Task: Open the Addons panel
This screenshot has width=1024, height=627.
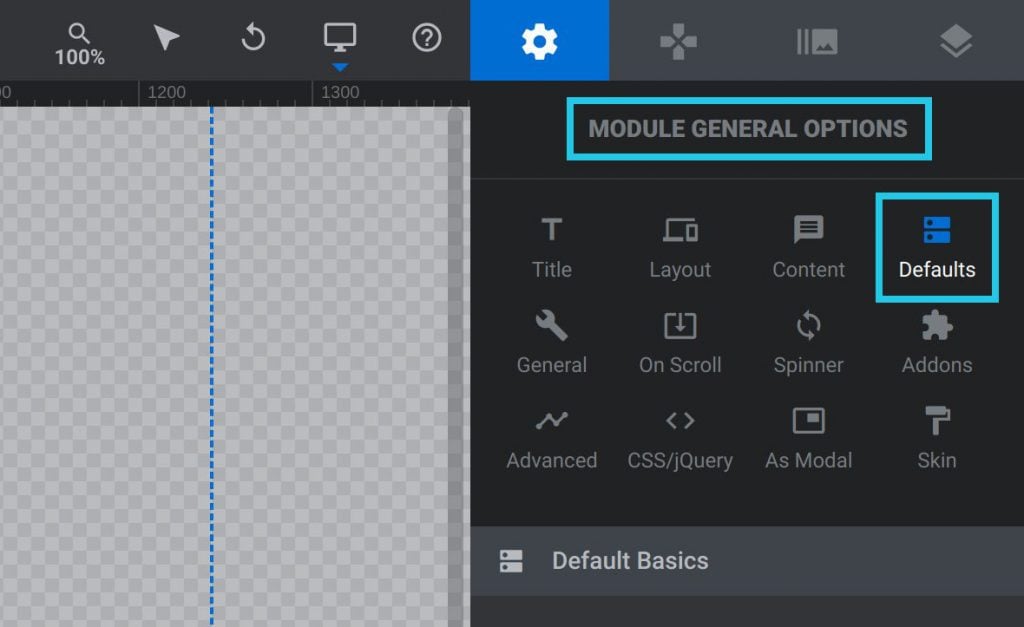Action: pos(935,340)
